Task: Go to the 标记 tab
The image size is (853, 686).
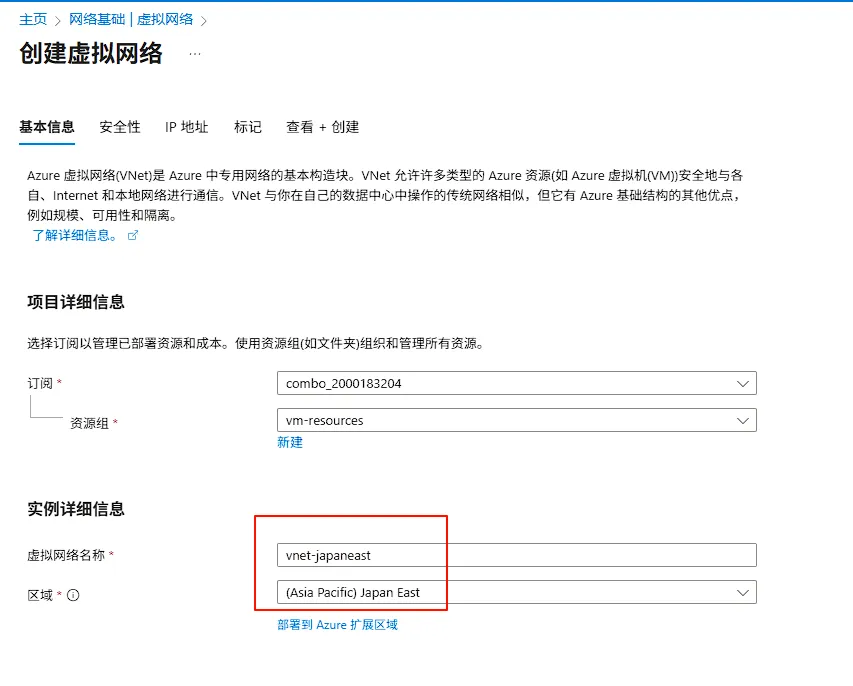Action: pos(248,127)
